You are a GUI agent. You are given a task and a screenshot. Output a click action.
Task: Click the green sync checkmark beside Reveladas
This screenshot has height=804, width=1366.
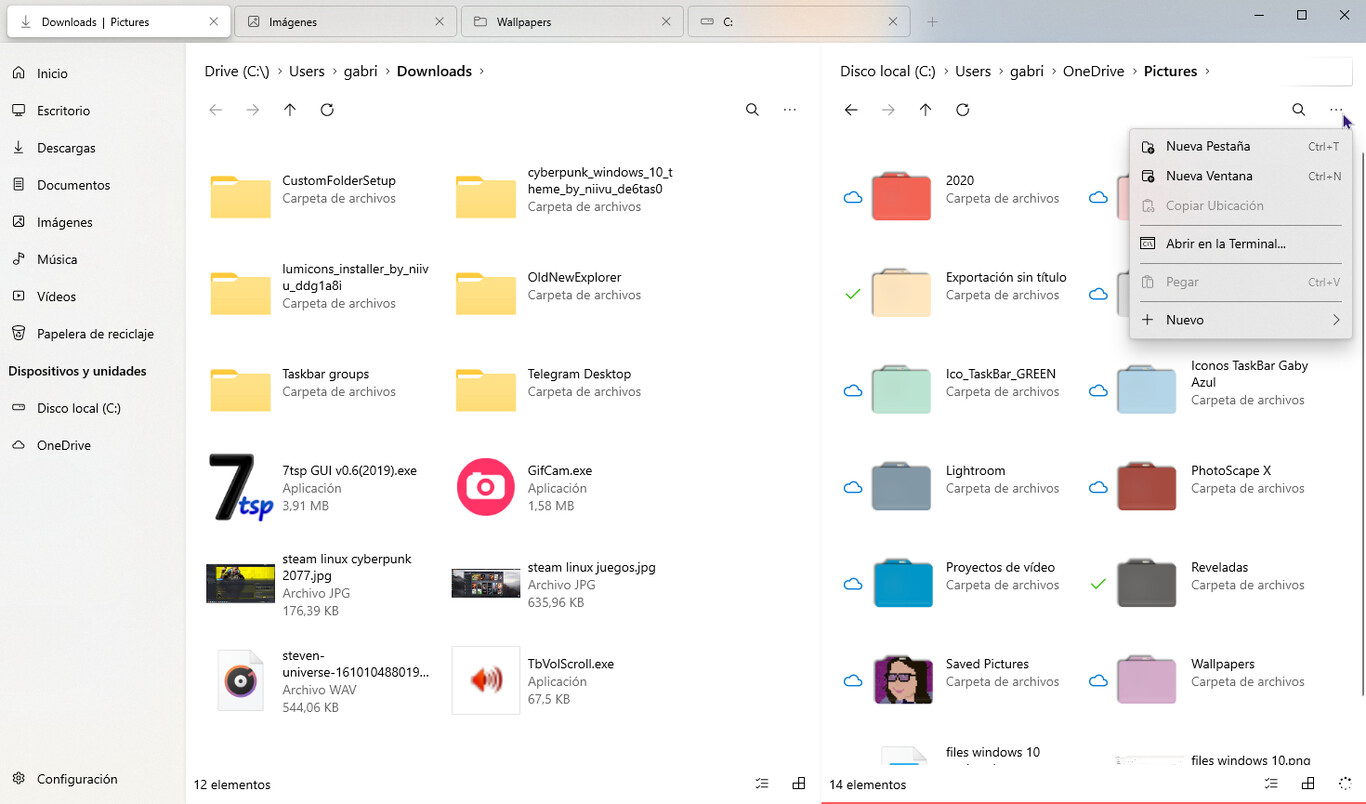tap(1098, 584)
